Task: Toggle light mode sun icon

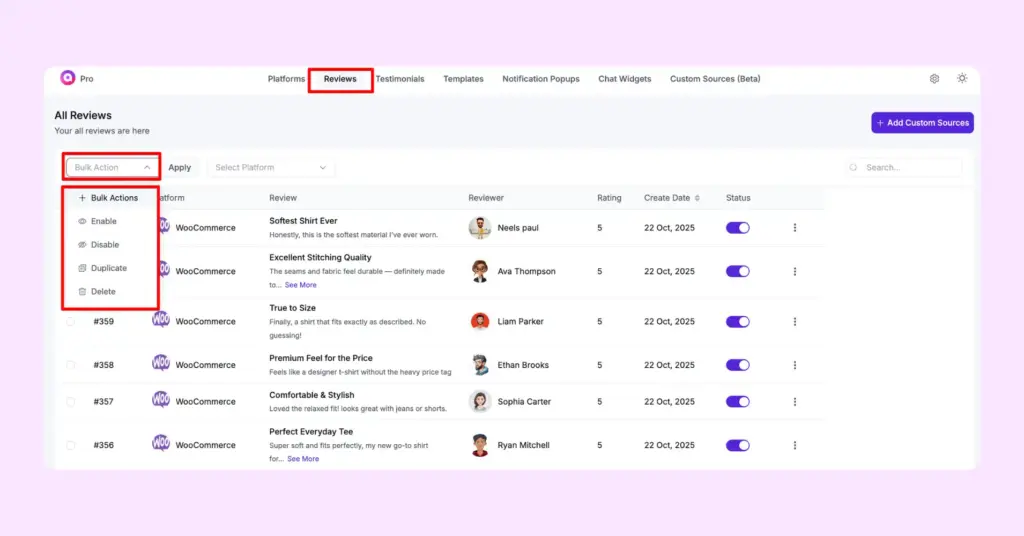Action: point(962,78)
